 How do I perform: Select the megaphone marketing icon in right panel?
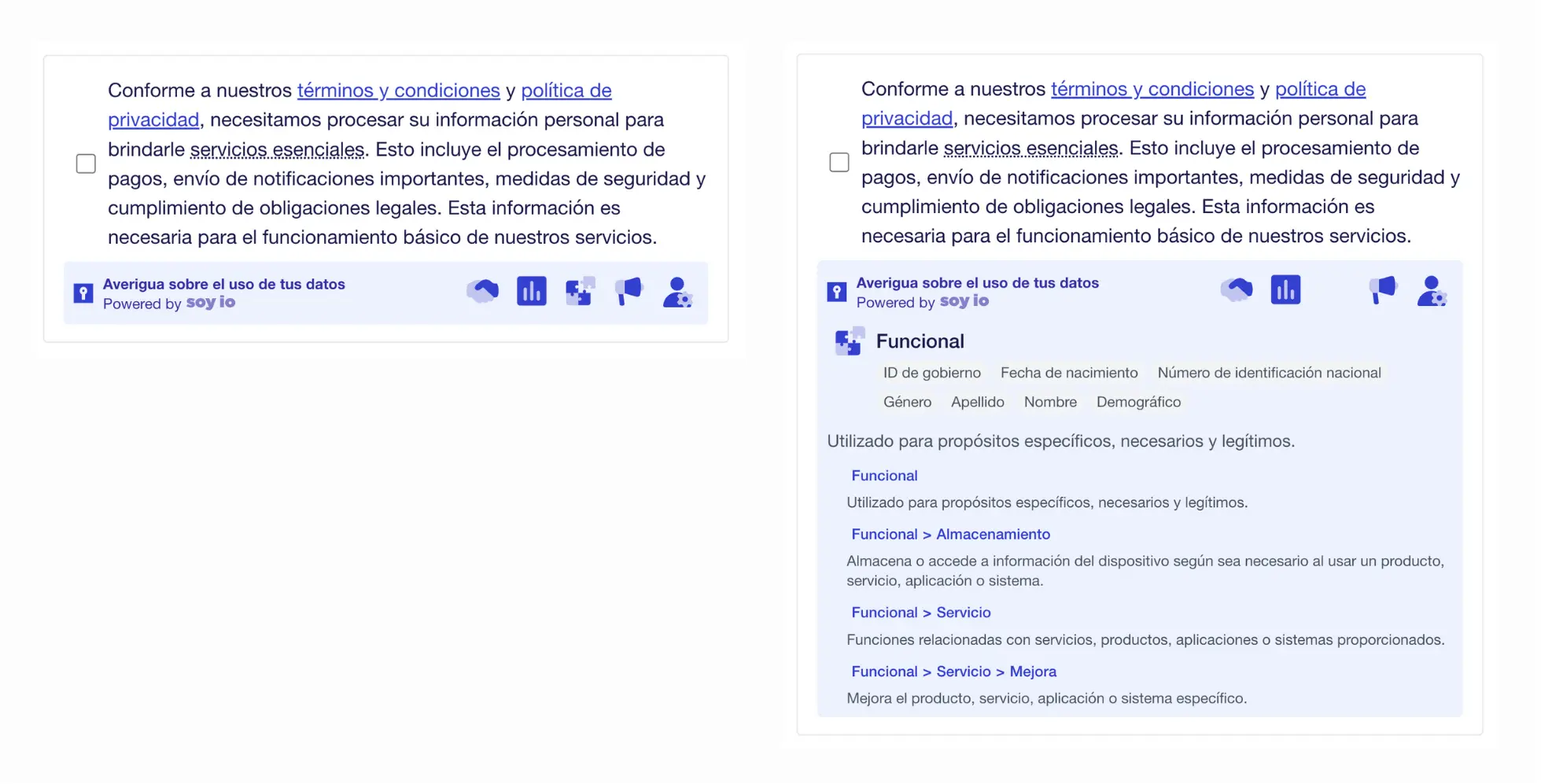[1382, 289]
